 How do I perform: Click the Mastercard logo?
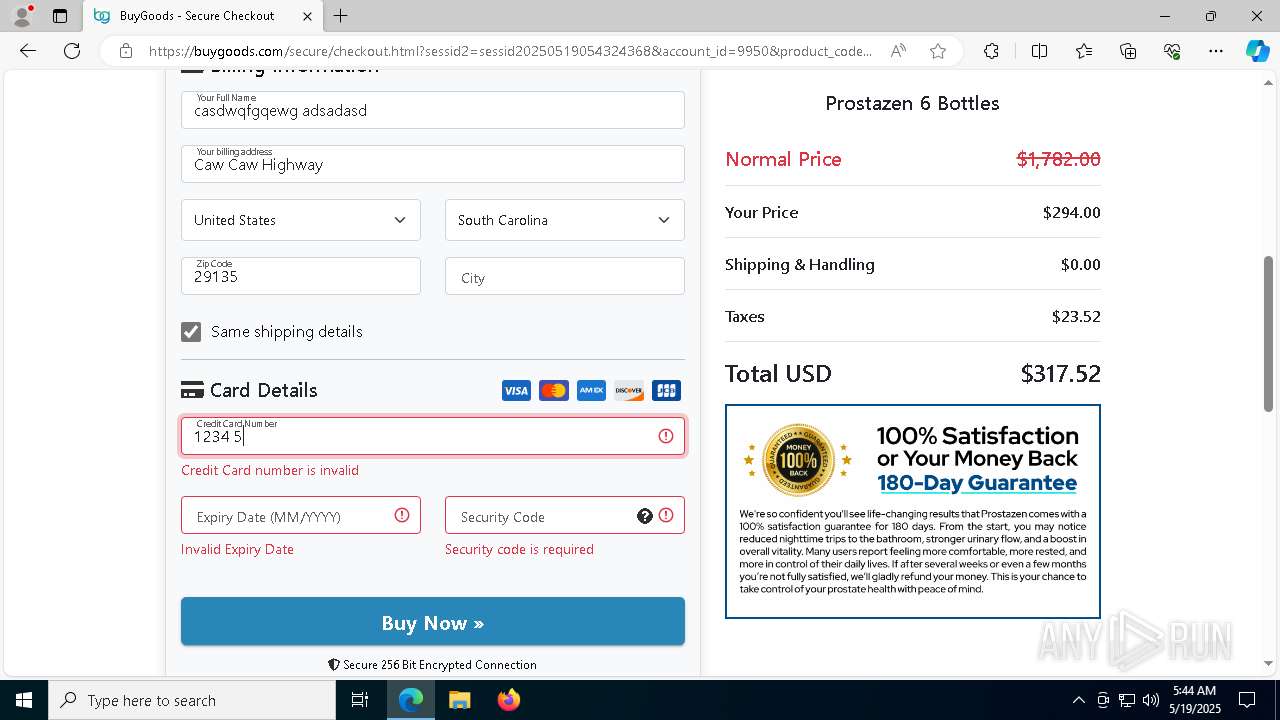pos(554,391)
